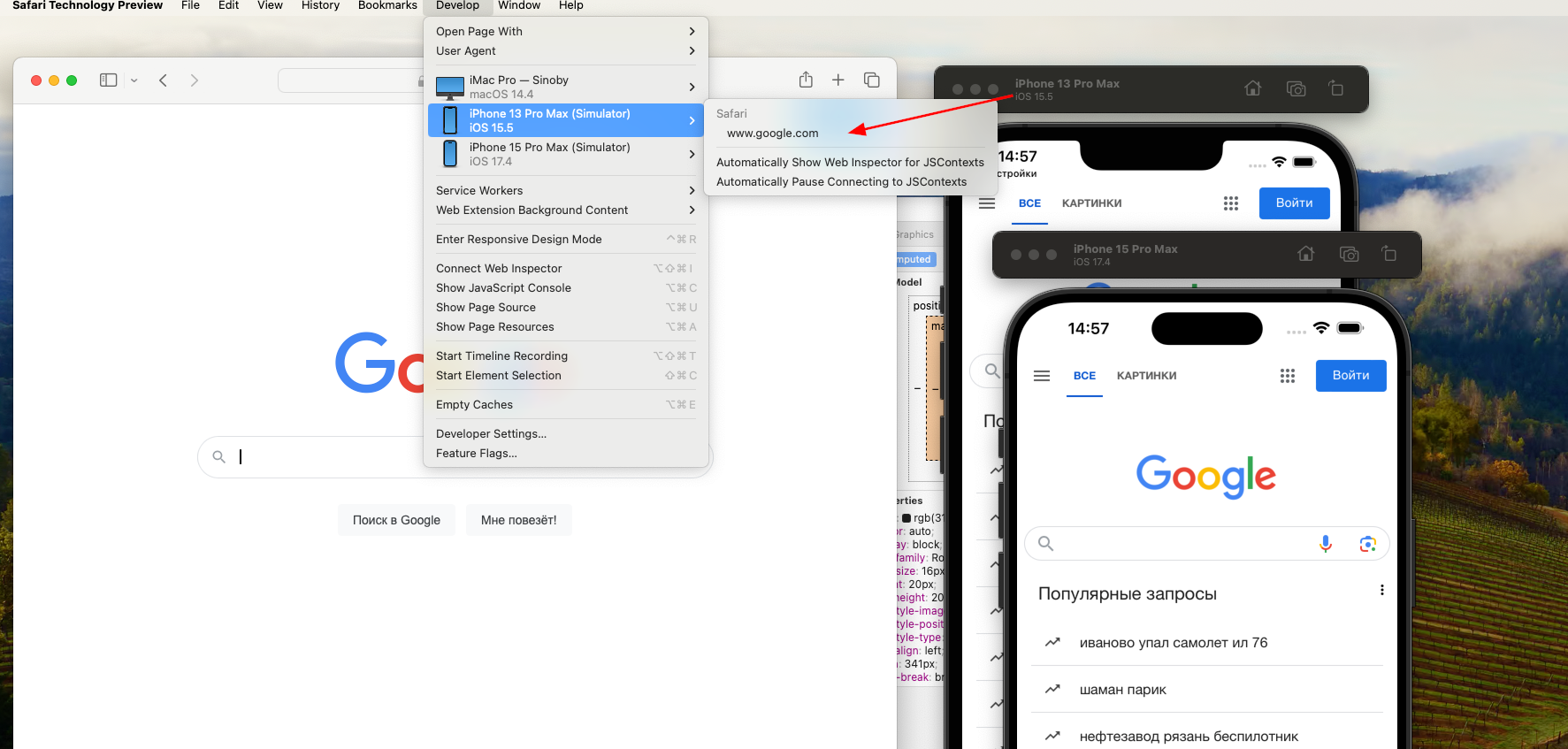Tap the microphone voice search icon
This screenshot has height=749, width=1568.
1326,544
